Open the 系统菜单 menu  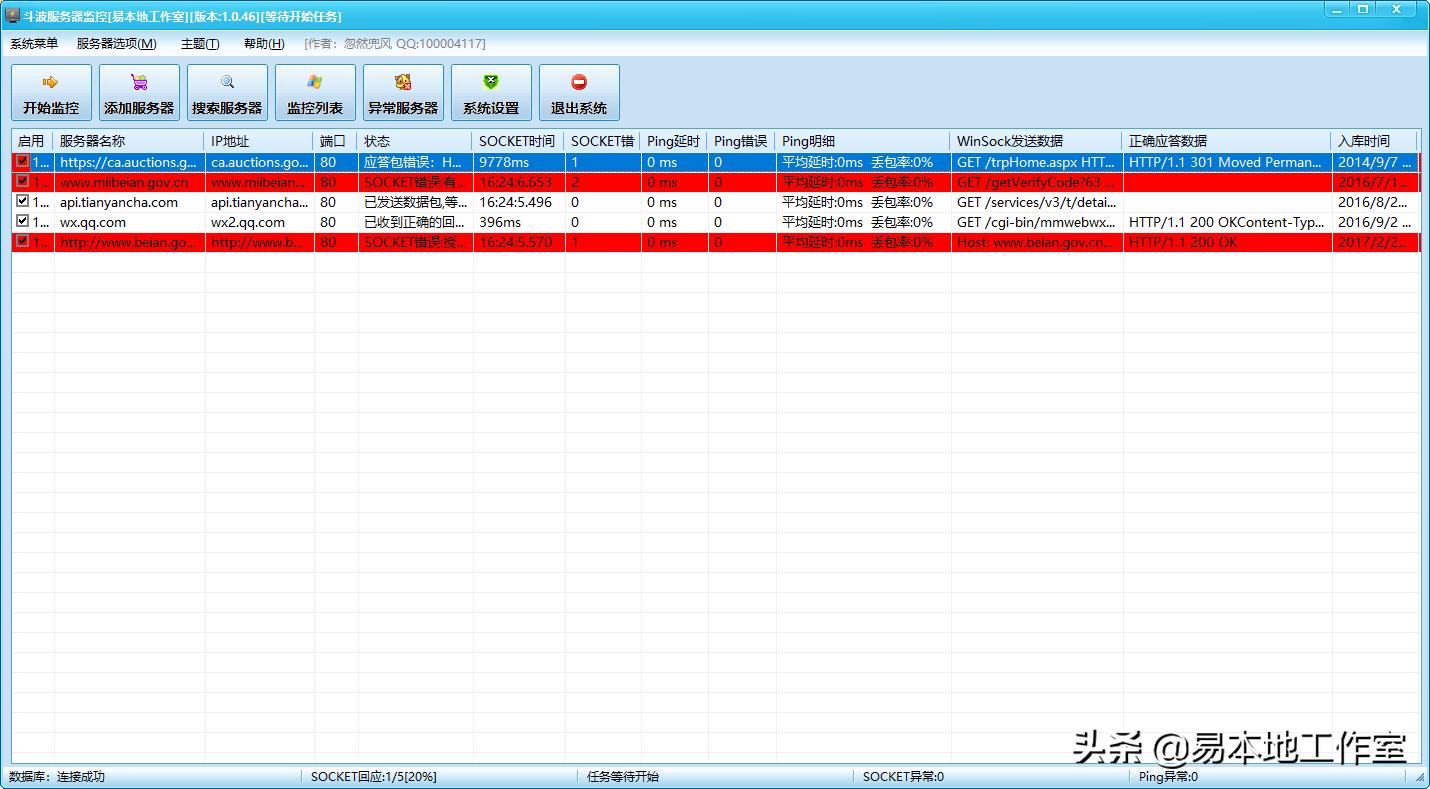(34, 44)
